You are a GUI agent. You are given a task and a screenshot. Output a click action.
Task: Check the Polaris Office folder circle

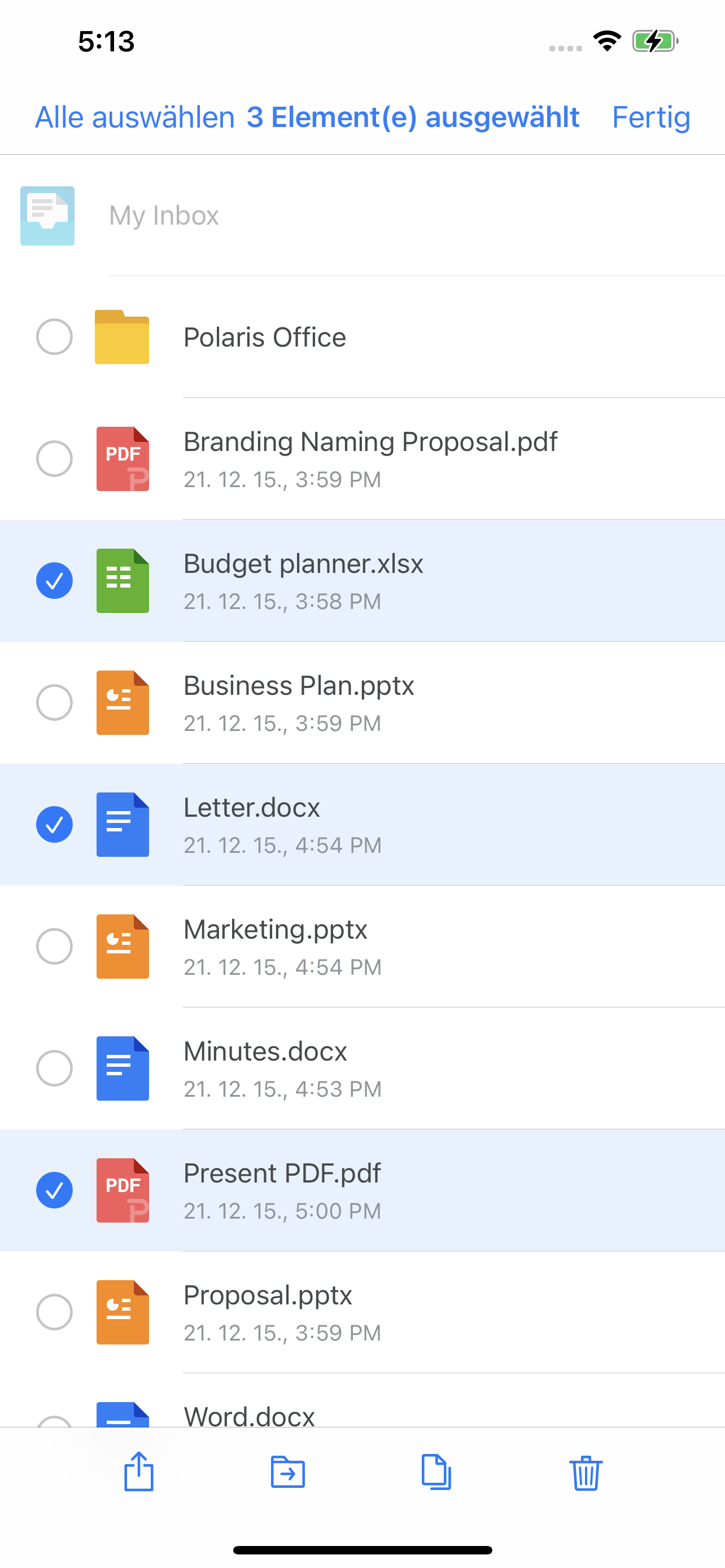(x=54, y=336)
